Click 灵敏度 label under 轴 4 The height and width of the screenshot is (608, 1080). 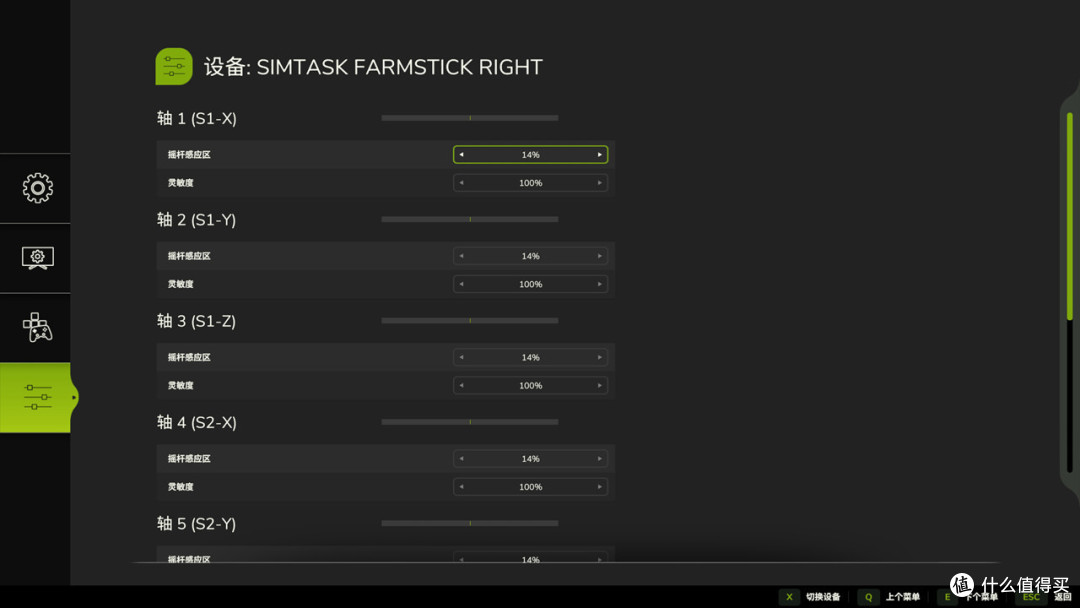(x=180, y=487)
